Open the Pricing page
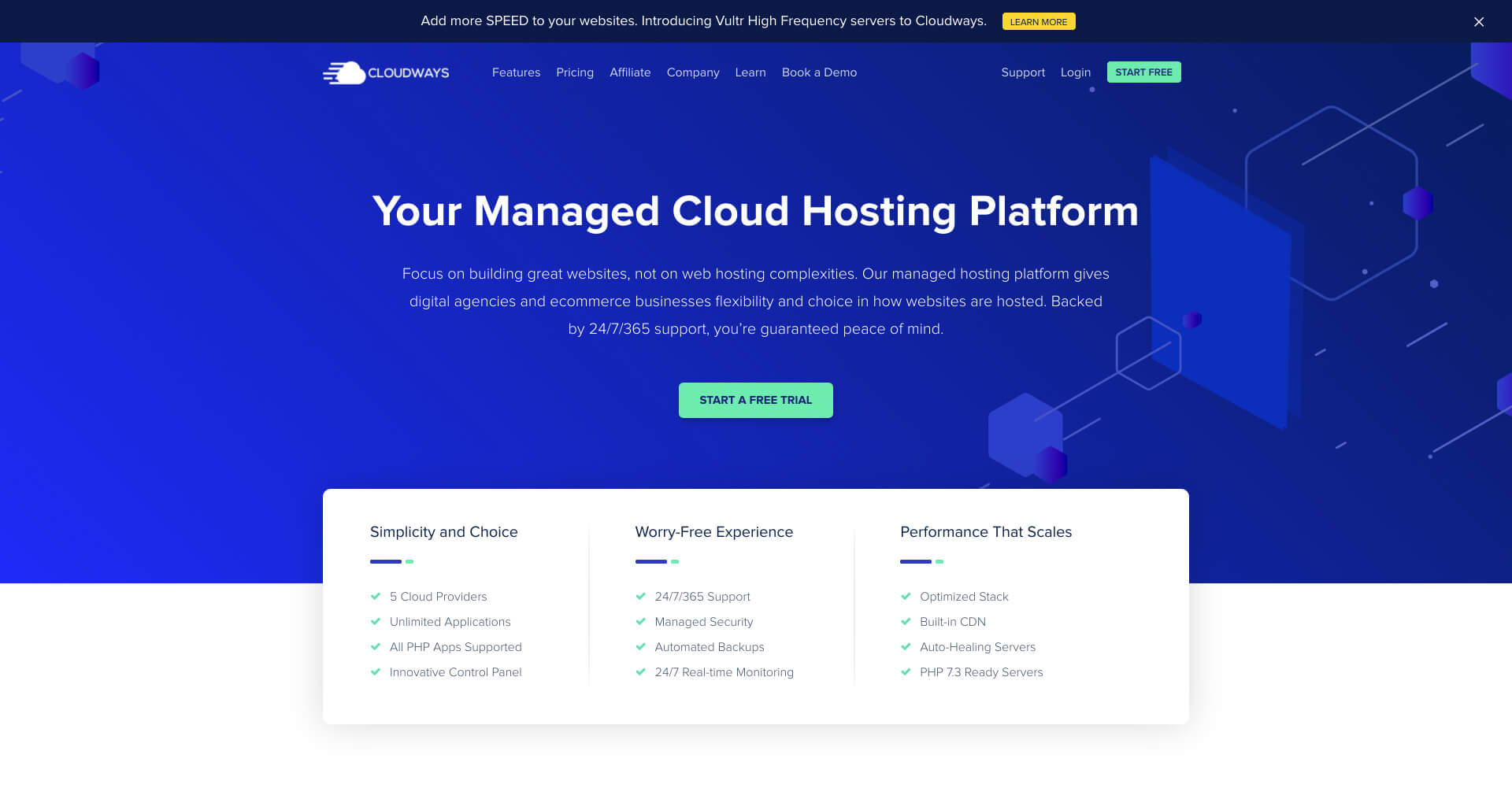 575,72
